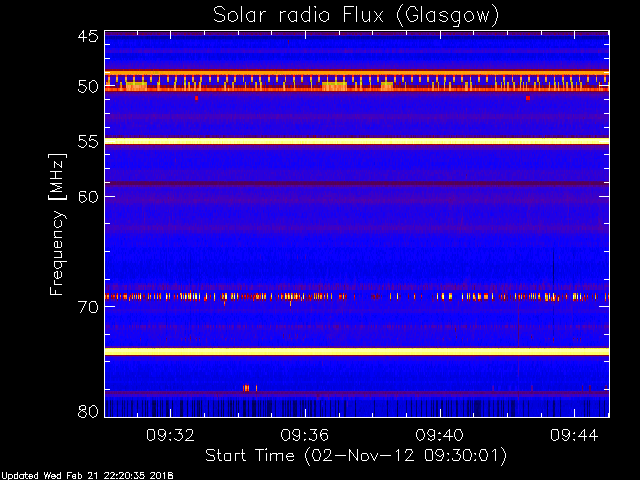Click the red marker below 50 MHz near 09:33

[x=196, y=98]
